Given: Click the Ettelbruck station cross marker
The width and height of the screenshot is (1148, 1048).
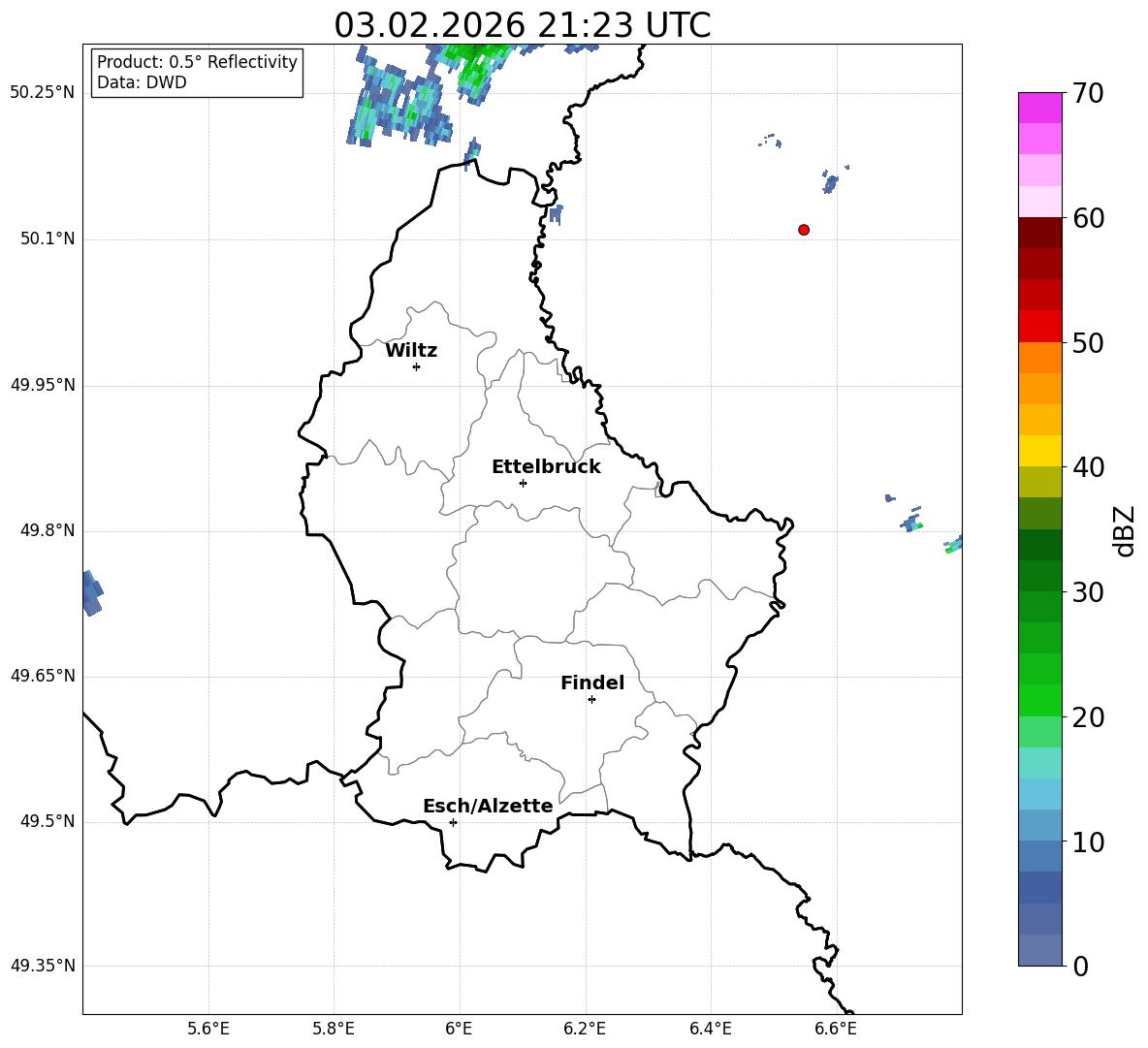Looking at the screenshot, I should click(x=523, y=483).
